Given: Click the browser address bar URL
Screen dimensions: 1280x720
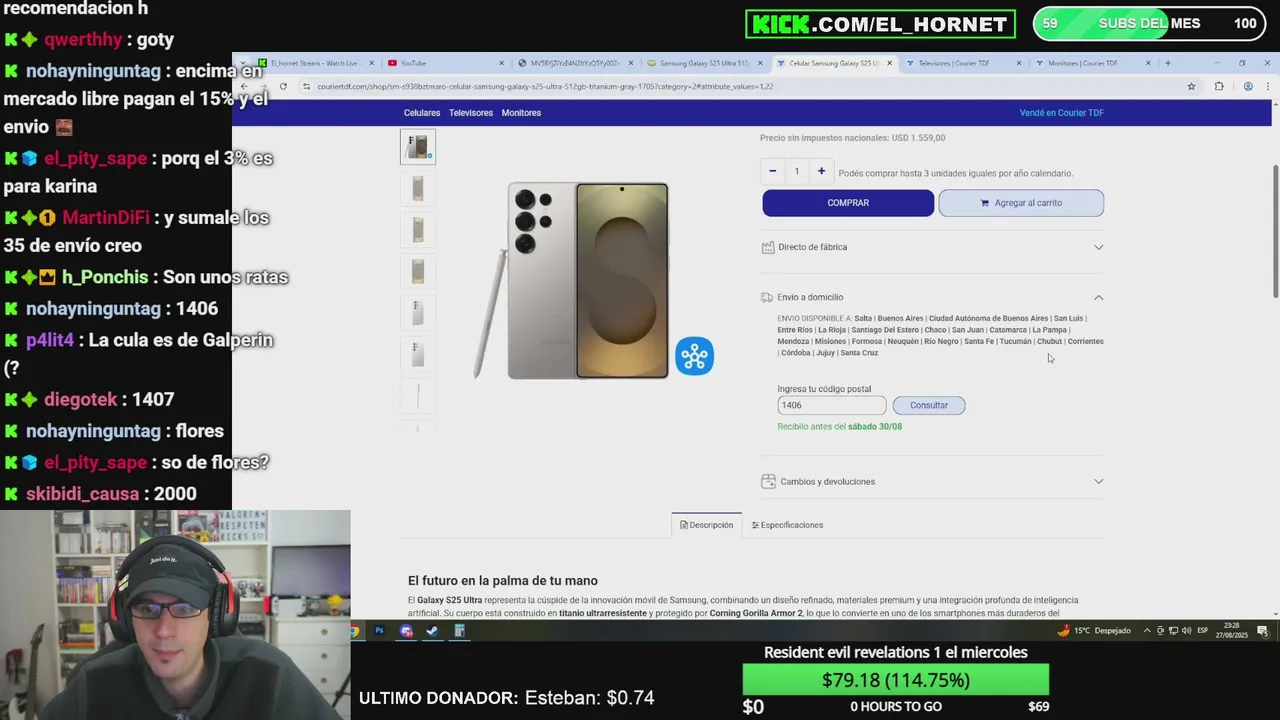Looking at the screenshot, I should click(x=545, y=86).
